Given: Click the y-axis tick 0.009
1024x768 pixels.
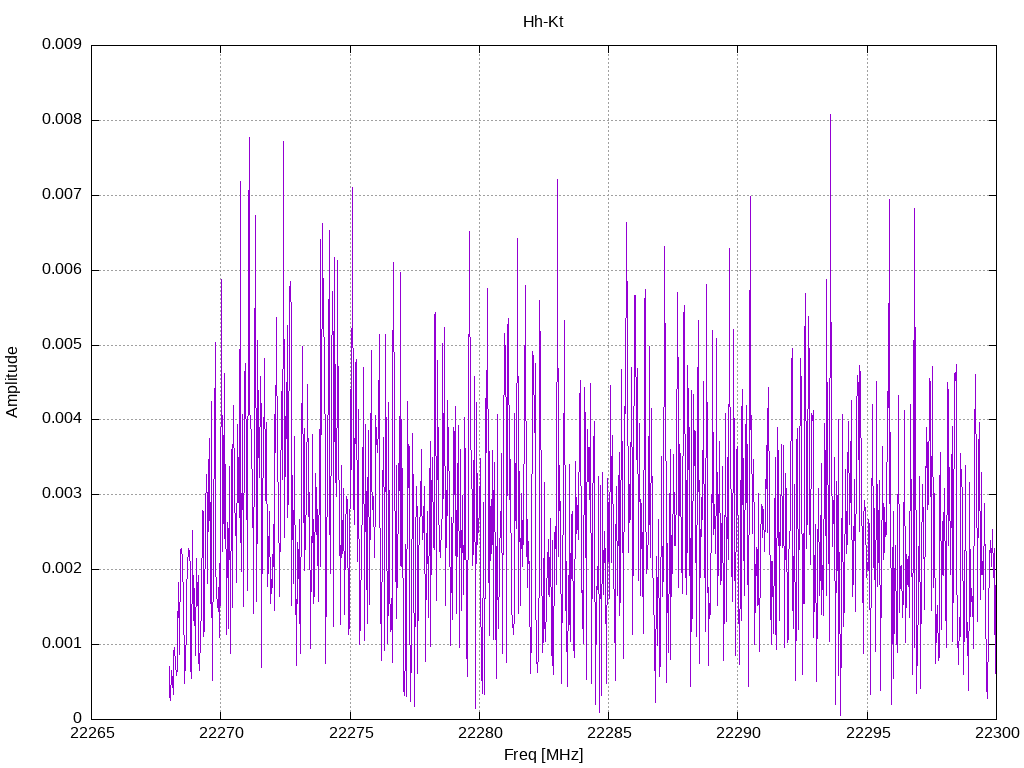Looking at the screenshot, I should (62, 44).
